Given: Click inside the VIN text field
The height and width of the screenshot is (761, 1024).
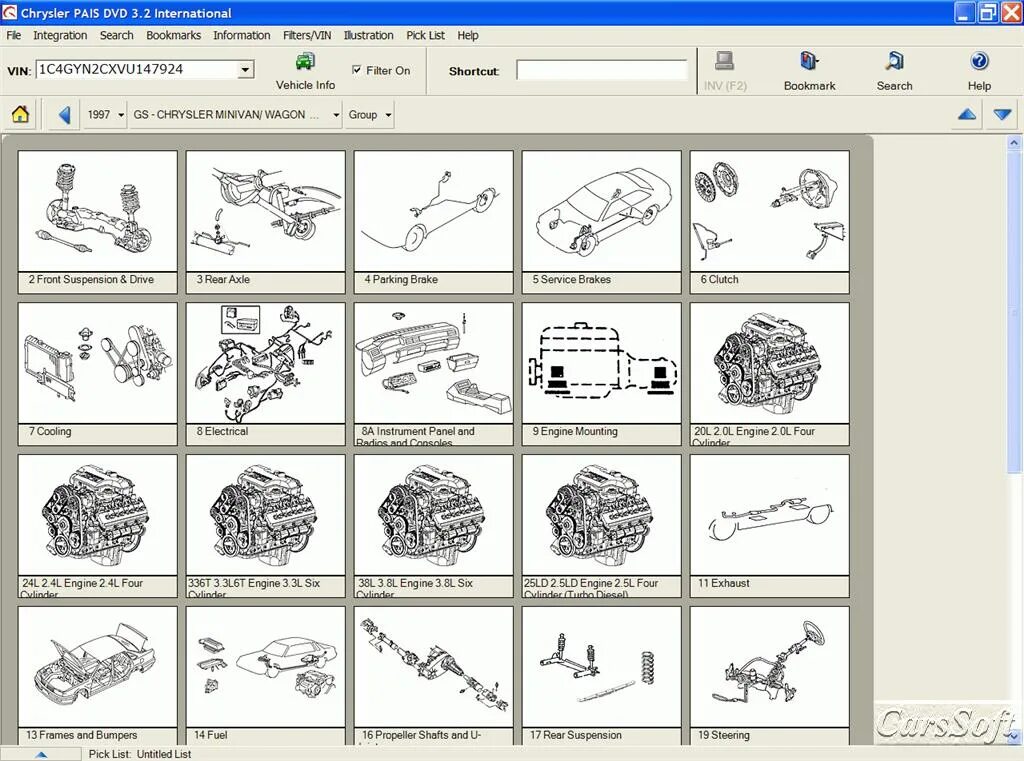Looking at the screenshot, I should pos(136,69).
